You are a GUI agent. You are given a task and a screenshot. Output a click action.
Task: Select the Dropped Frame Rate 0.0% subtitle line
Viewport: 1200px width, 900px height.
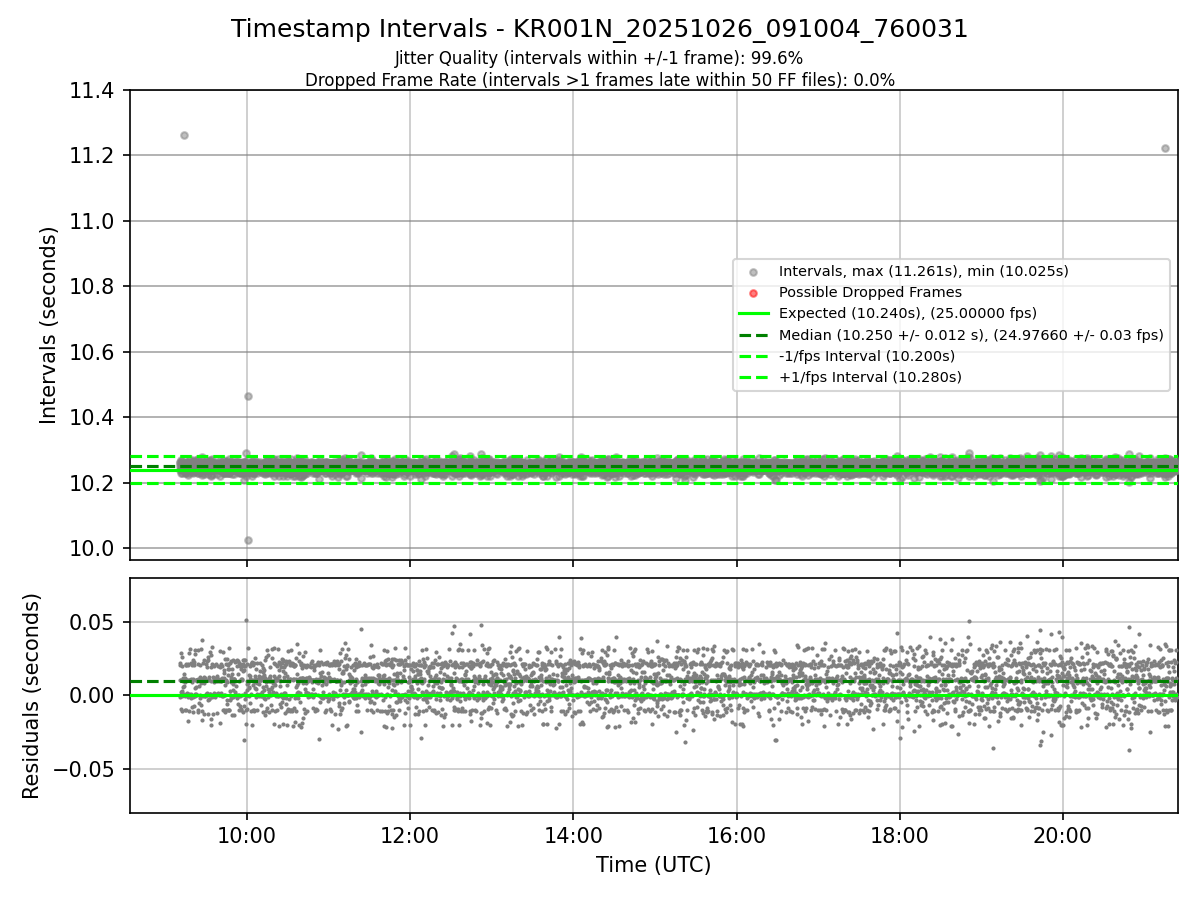(600, 80)
